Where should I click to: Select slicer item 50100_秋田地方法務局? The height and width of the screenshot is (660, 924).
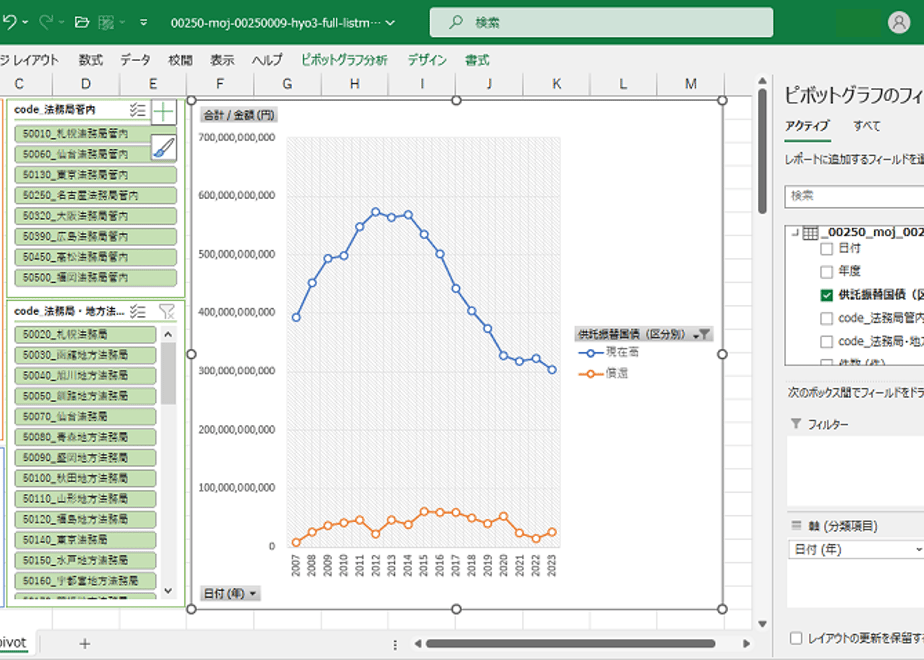(85, 478)
